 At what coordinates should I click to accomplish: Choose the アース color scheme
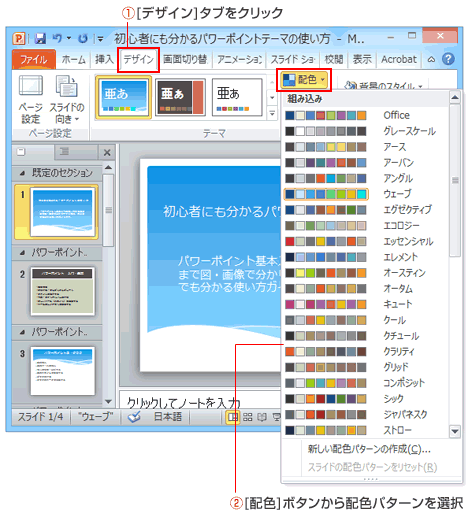(x=365, y=147)
